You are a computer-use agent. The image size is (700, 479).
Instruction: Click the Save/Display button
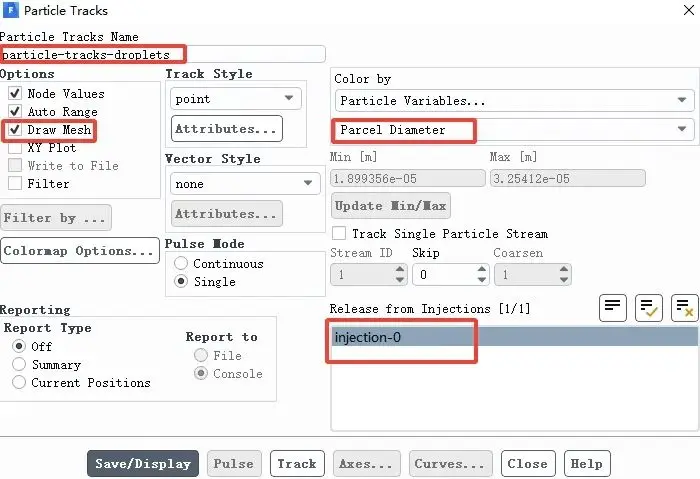pos(143,463)
